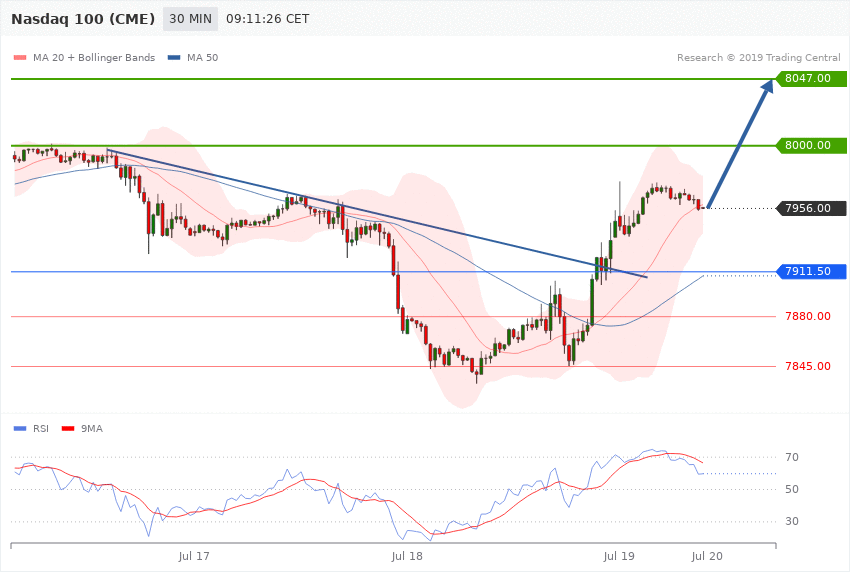Click the Jul 18 date axis label
The width and height of the screenshot is (850, 576).
pyautogui.click(x=407, y=556)
